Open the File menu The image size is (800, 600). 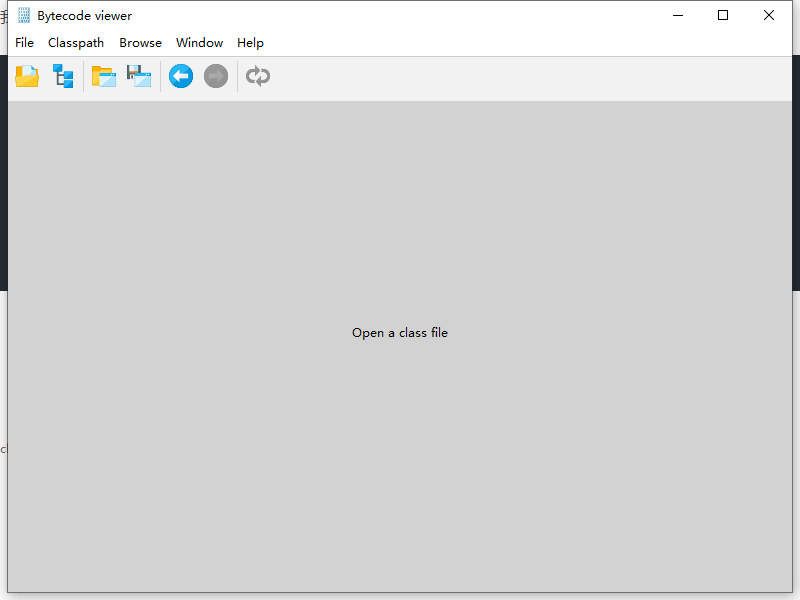24,43
